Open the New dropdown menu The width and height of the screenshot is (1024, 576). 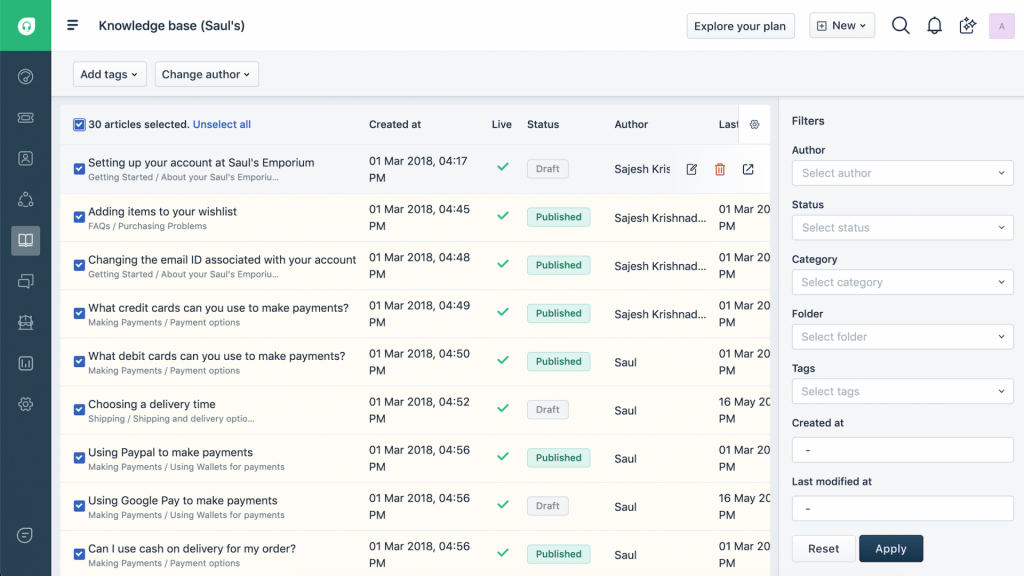tap(842, 26)
